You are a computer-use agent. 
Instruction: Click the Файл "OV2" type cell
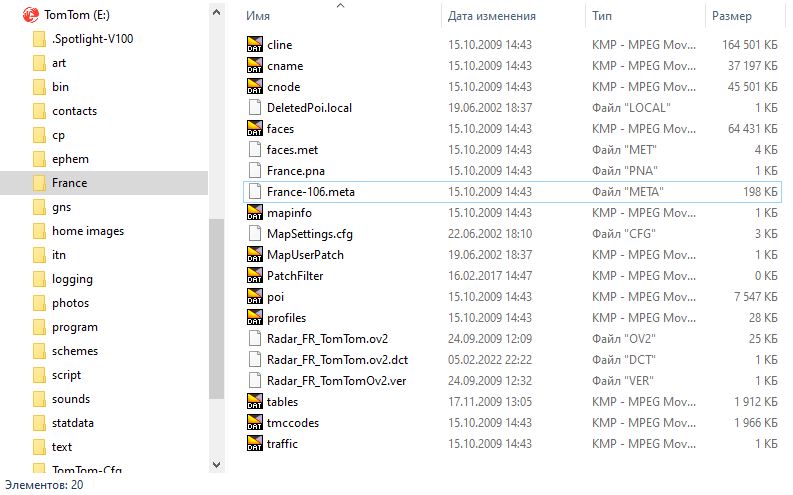624,338
